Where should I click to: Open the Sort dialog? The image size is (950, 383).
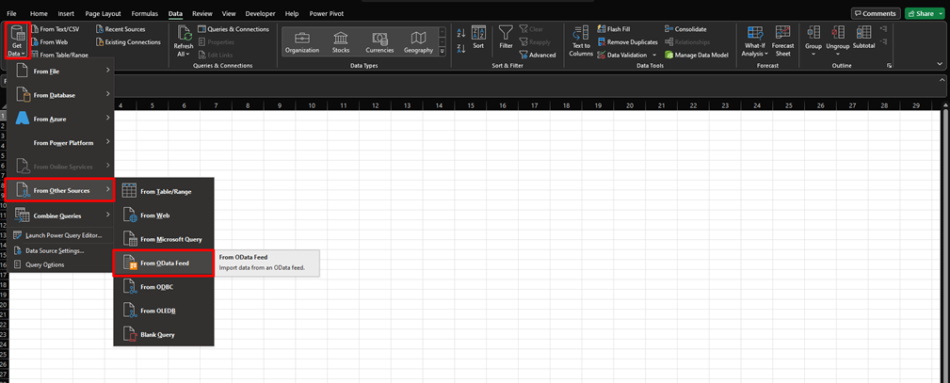(479, 38)
